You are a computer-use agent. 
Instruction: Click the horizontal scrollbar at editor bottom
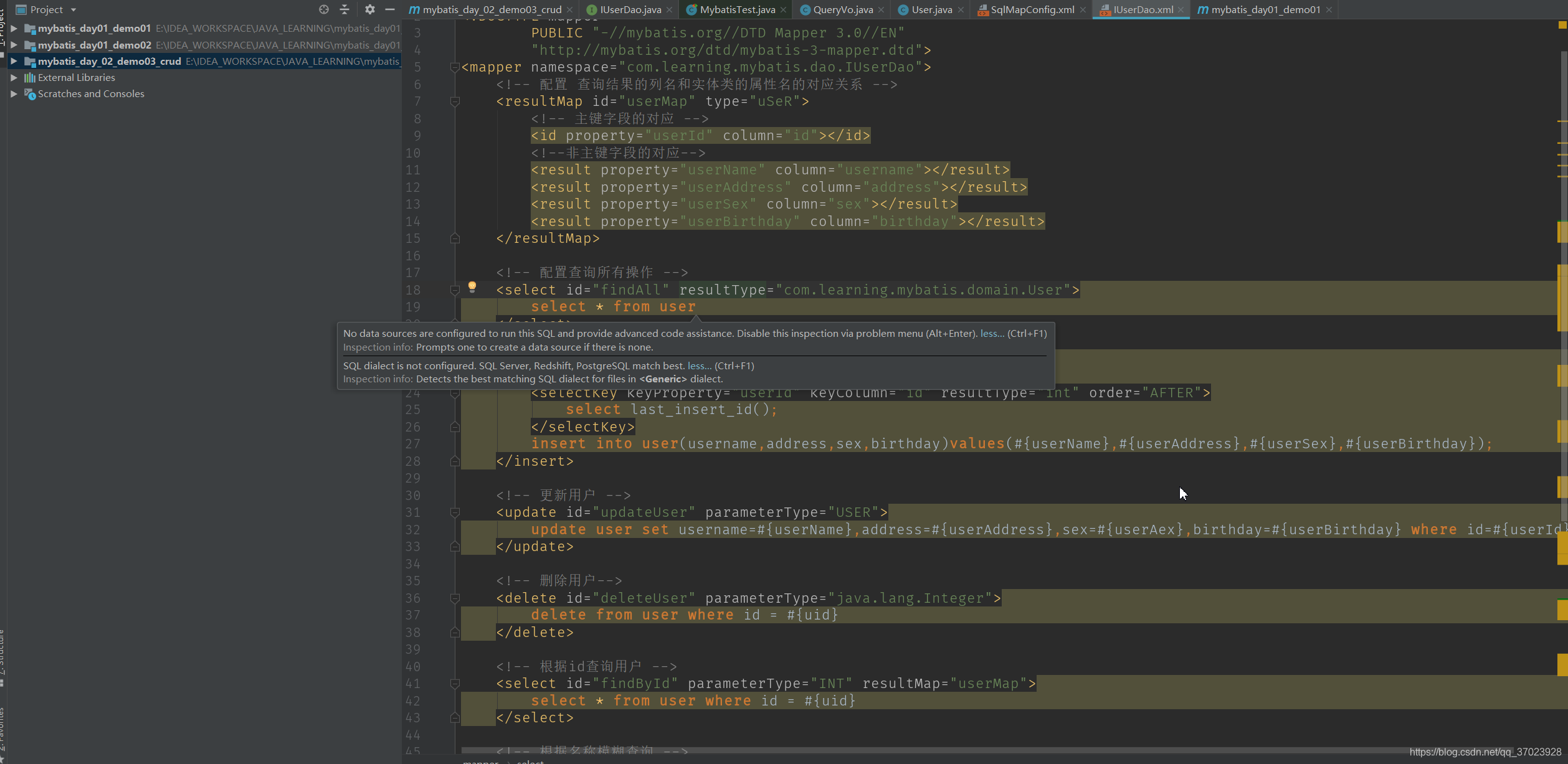934,751
